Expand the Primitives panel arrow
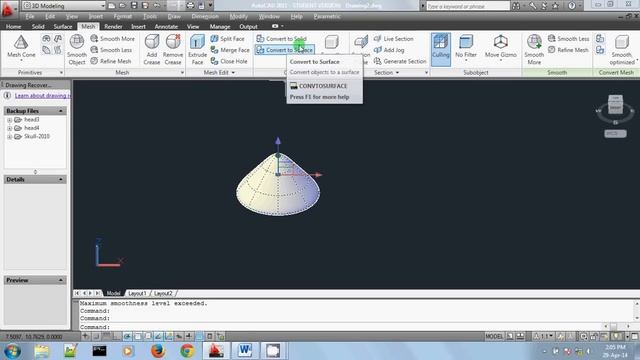640x360 pixels. click(61, 73)
